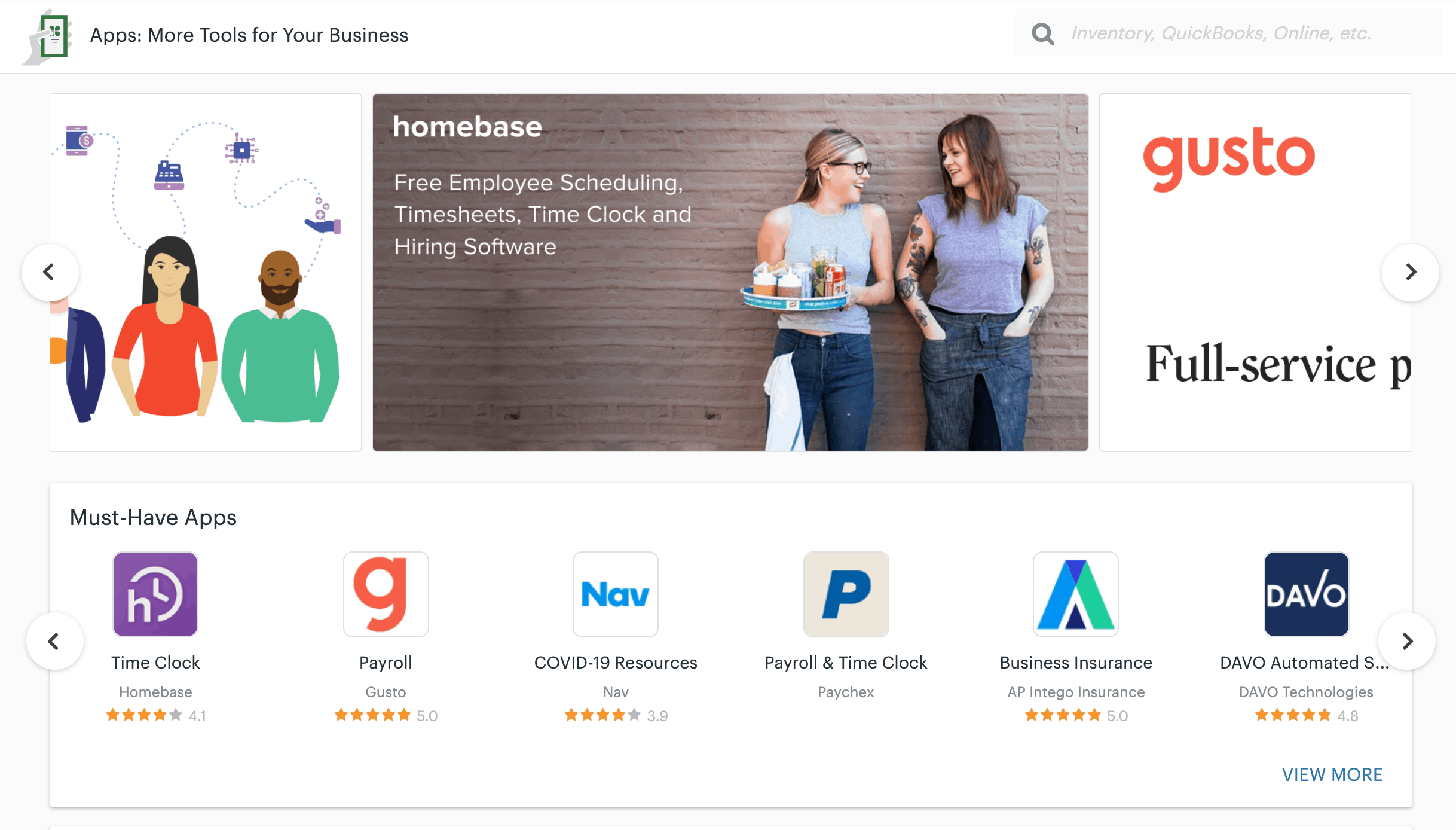This screenshot has width=1456, height=830.
Task: Open the Paychex app icon
Action: tap(846, 594)
